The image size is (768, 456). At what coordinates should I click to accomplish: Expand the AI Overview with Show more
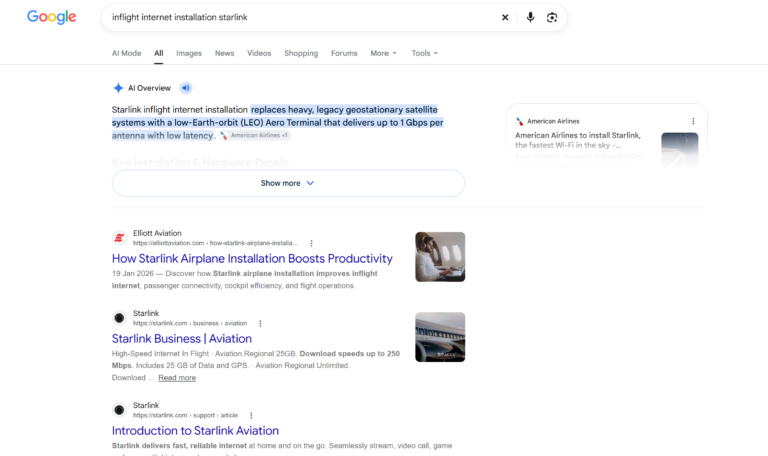(x=288, y=183)
